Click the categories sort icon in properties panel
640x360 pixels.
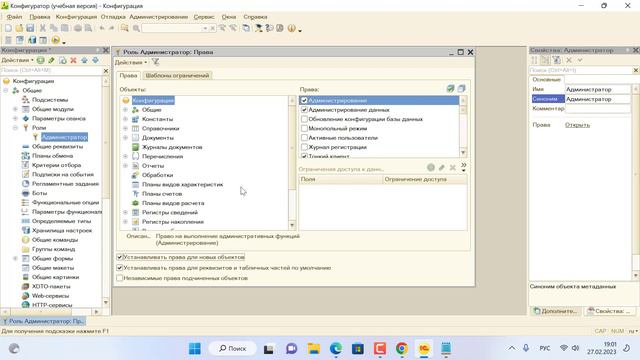tap(534, 60)
